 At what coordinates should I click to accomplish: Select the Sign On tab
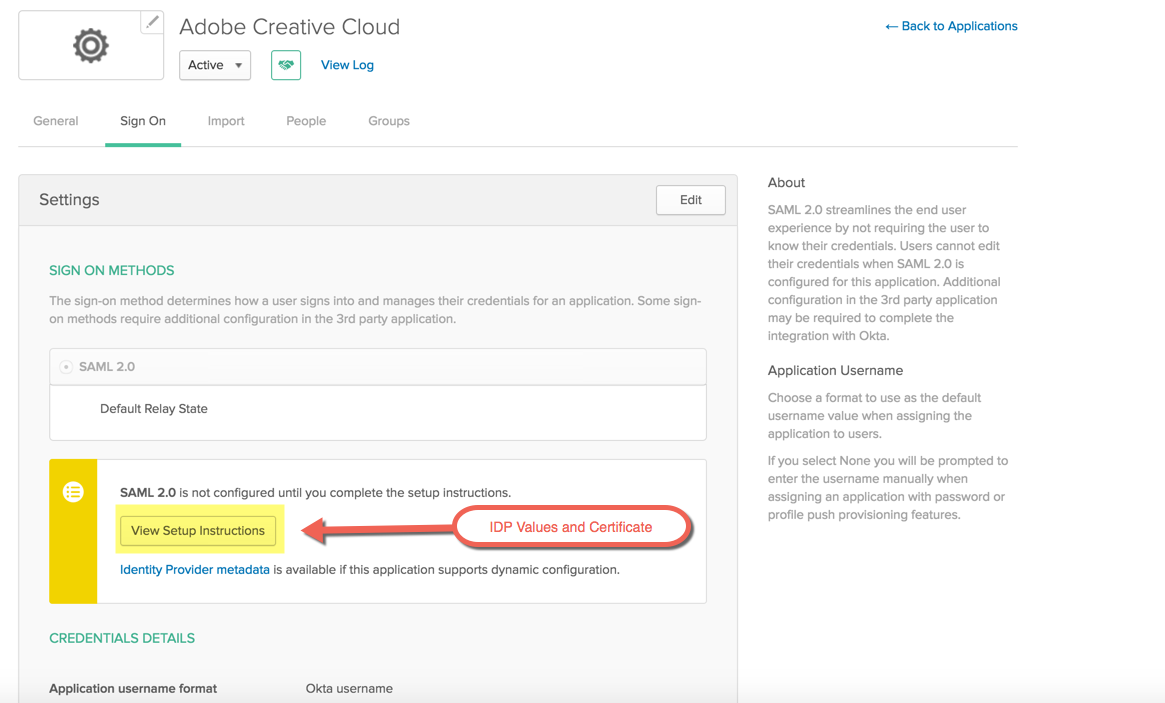142,120
